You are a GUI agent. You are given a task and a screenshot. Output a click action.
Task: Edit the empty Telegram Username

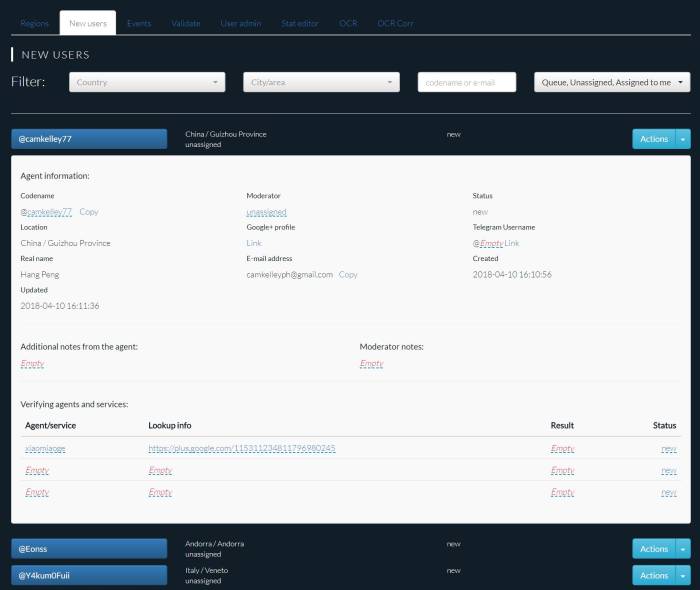click(x=492, y=243)
